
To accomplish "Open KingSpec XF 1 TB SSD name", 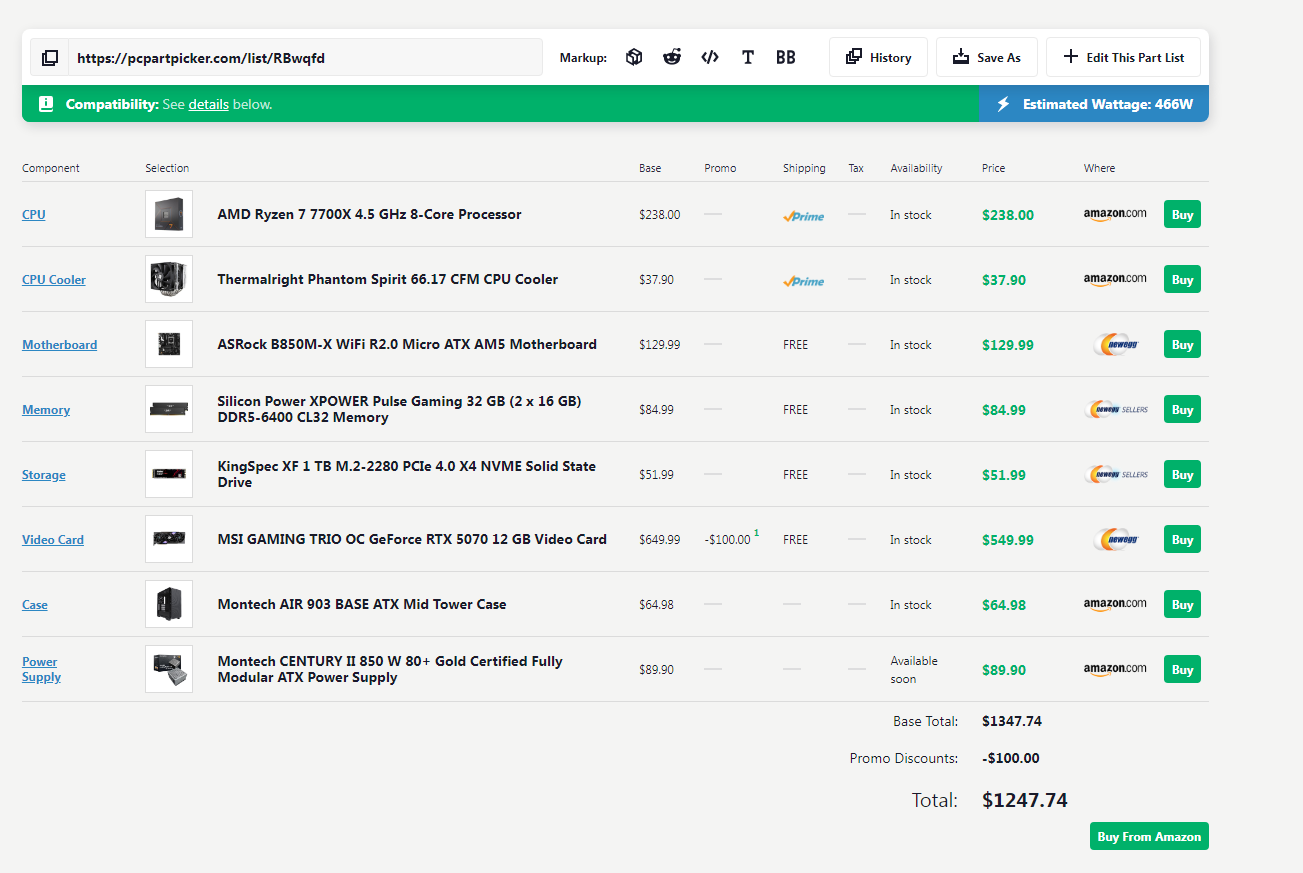I will click(406, 474).
